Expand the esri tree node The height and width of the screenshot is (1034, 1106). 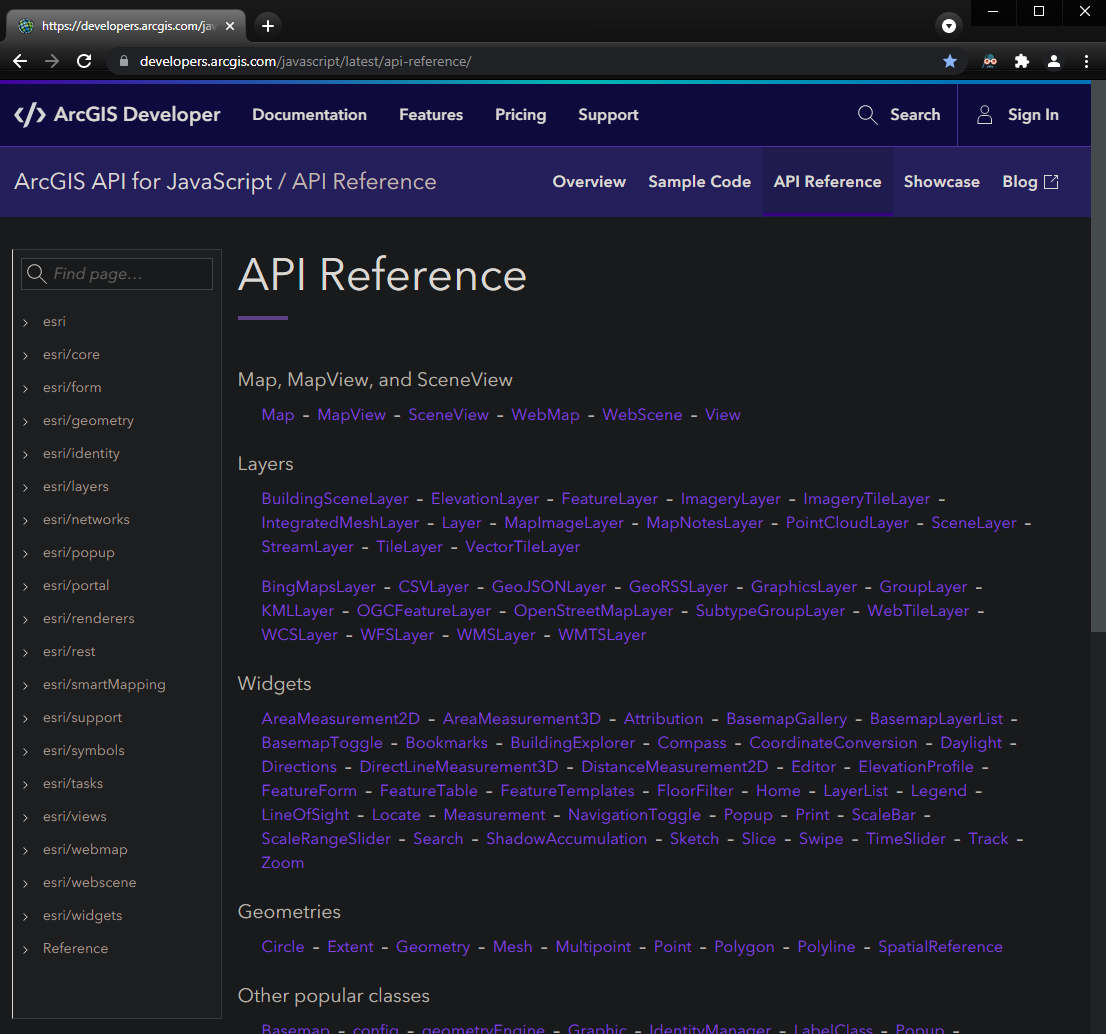pos(25,322)
